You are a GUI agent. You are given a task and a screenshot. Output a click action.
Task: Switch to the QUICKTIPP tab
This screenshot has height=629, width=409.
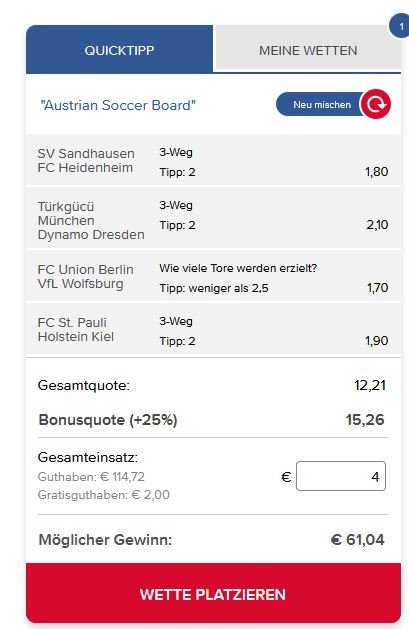119,49
